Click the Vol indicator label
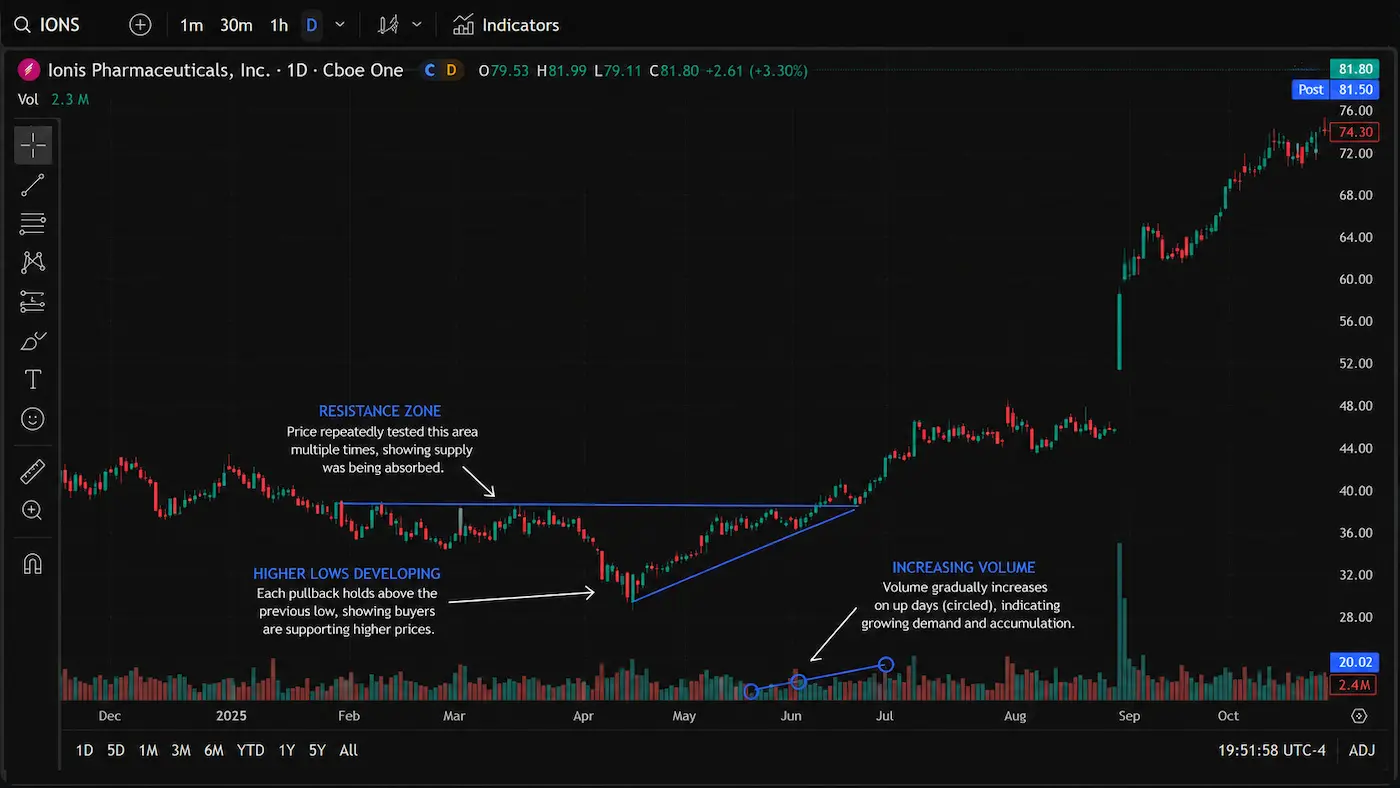 [x=28, y=99]
